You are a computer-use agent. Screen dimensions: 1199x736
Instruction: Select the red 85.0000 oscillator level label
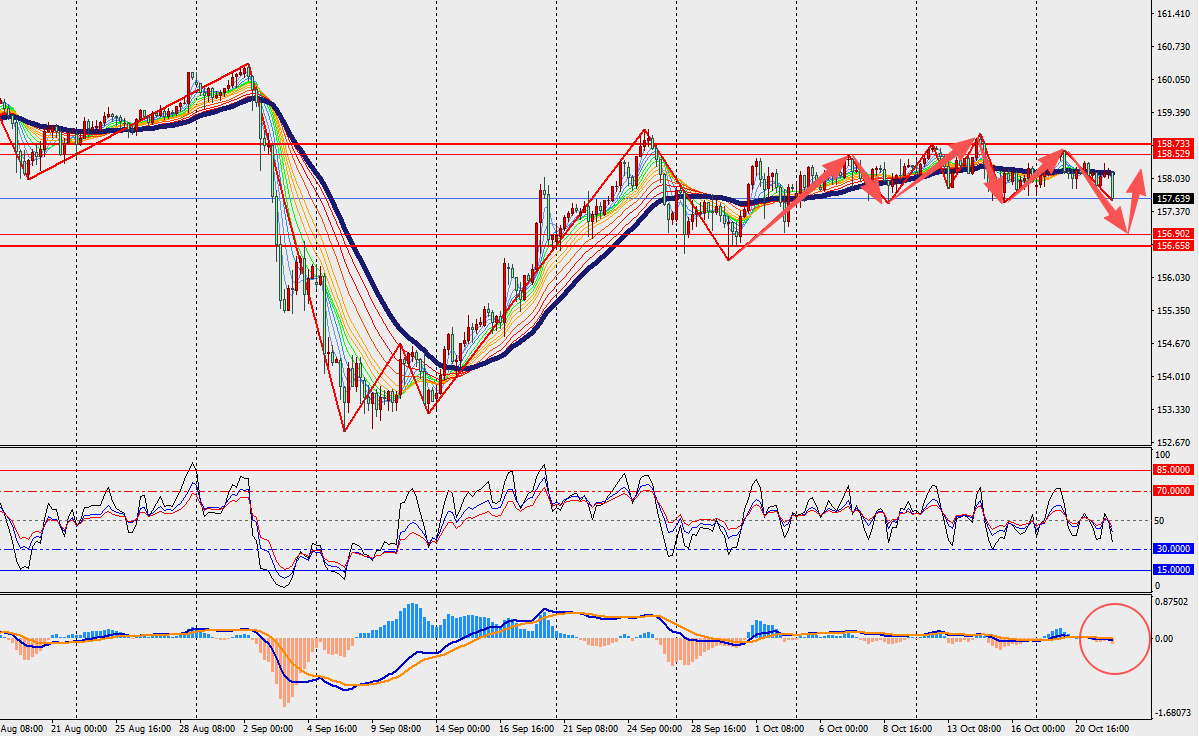(1173, 470)
